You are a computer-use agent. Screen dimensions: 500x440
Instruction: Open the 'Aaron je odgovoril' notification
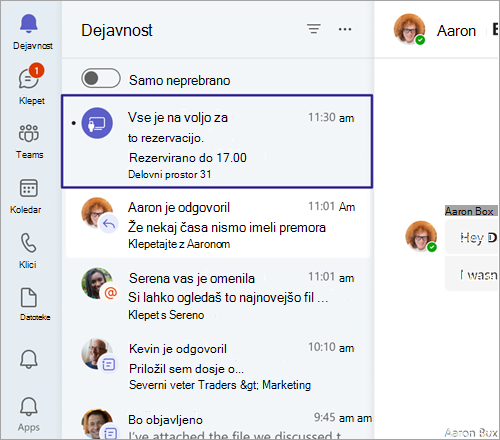coord(218,225)
